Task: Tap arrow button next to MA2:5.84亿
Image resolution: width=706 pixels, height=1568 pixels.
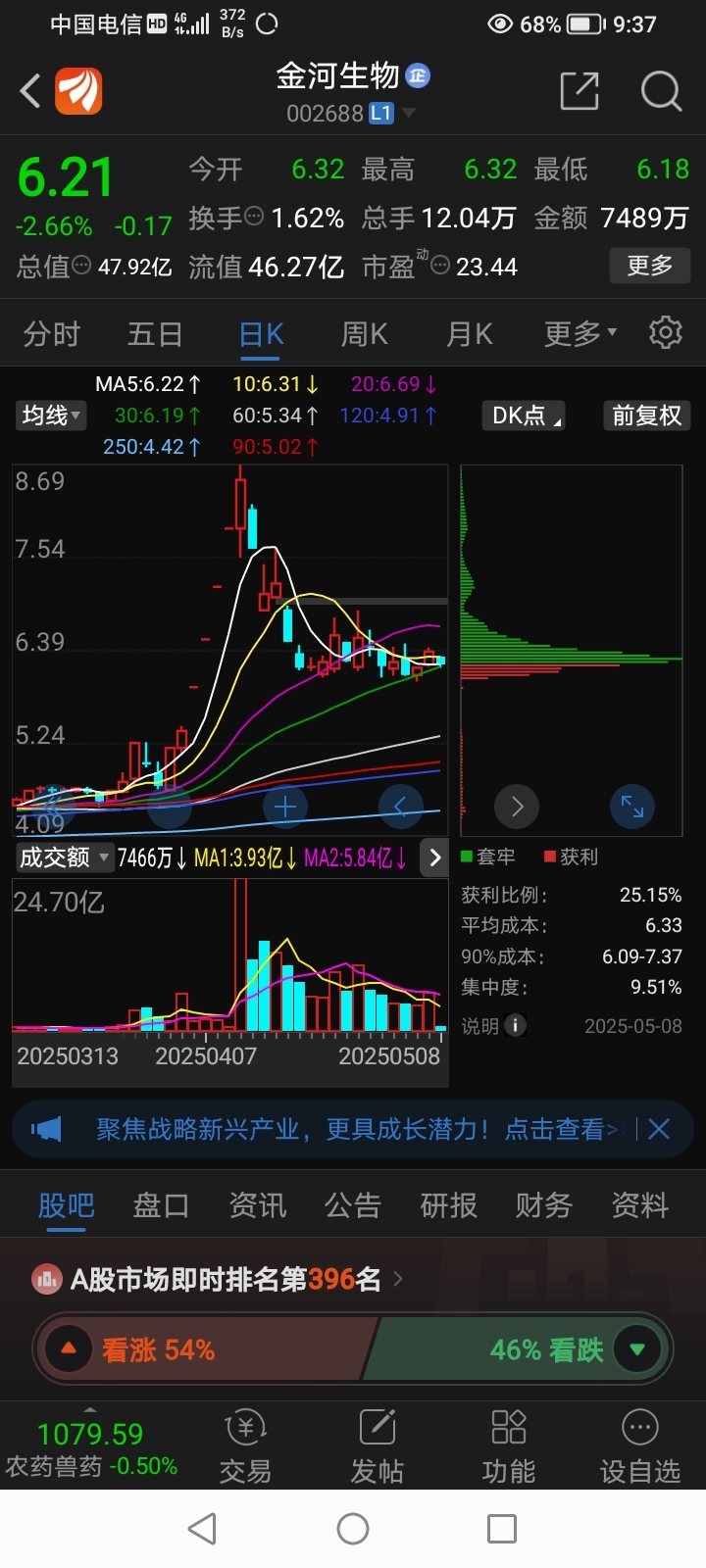Action: coord(434,857)
